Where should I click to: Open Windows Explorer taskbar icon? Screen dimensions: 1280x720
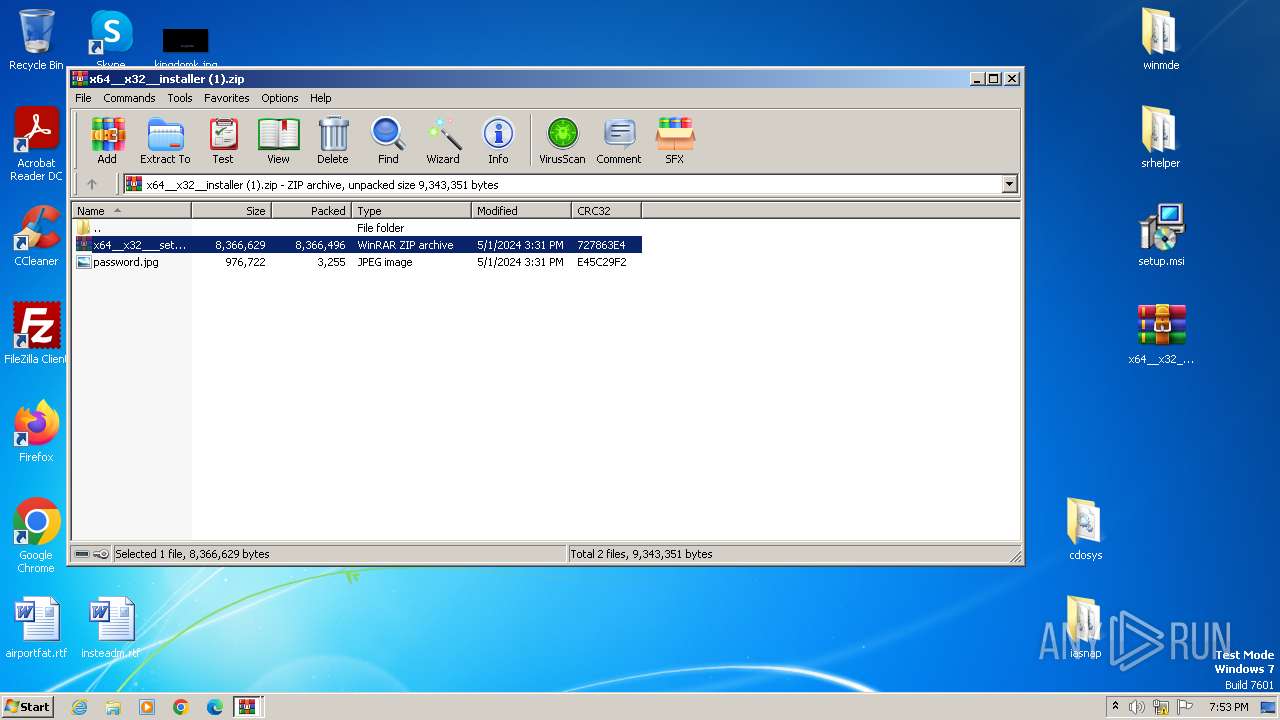click(x=113, y=707)
